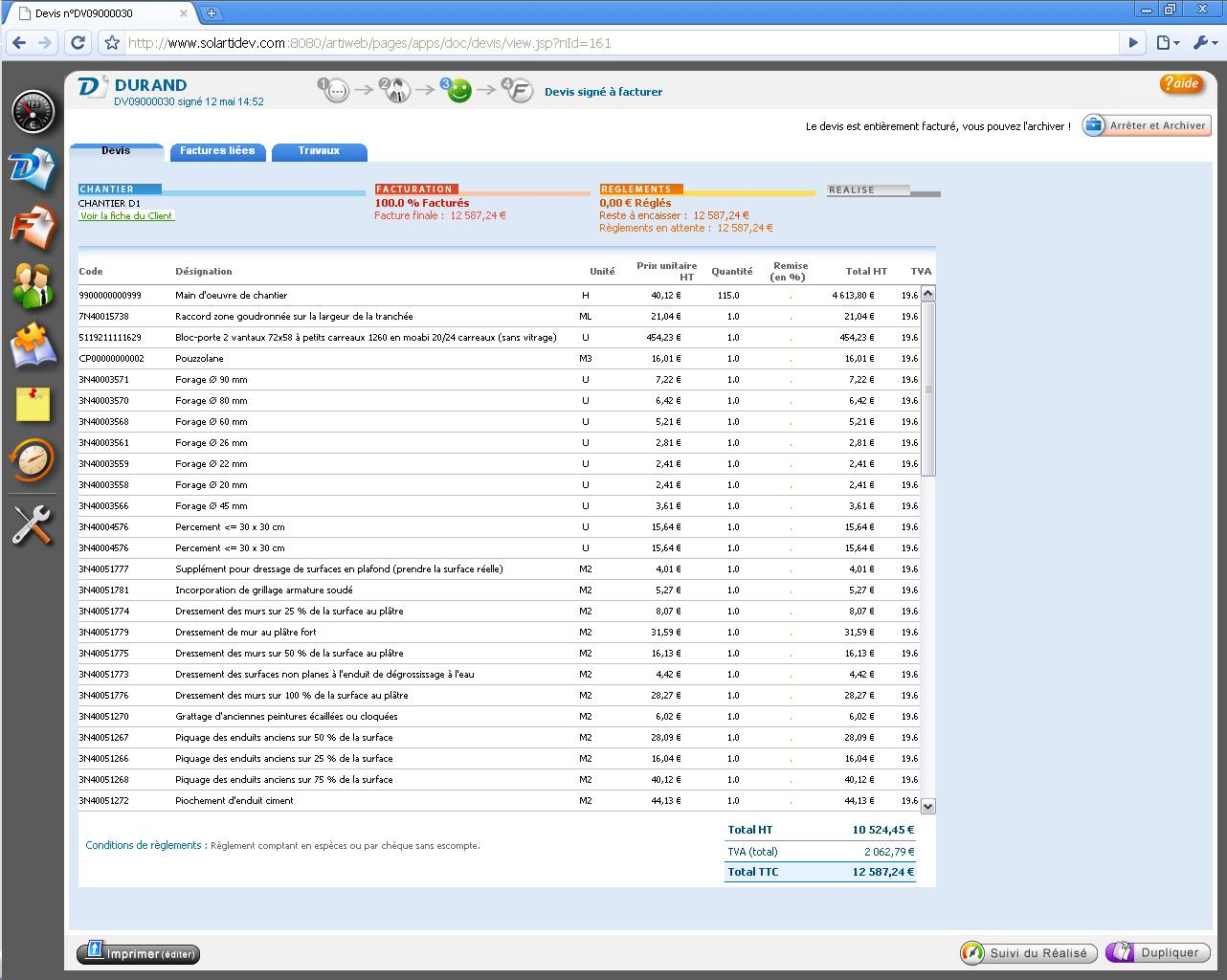Go back in the browser
Viewport: 1227px width, 980px height.
(x=18, y=42)
